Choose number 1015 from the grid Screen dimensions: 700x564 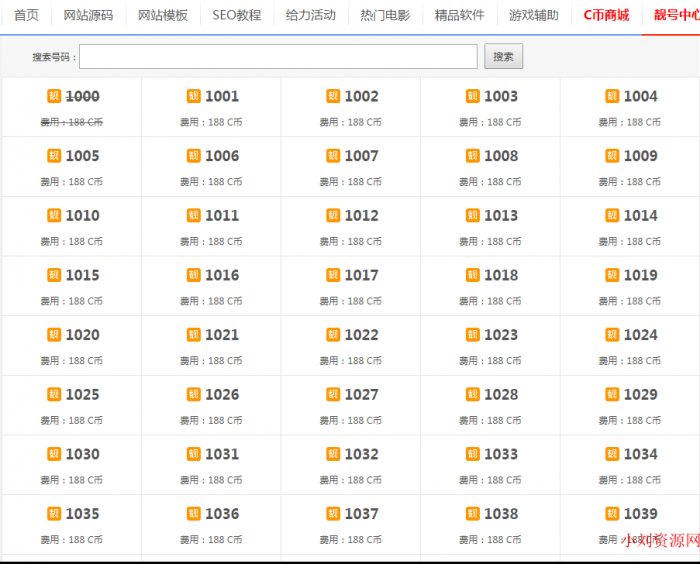(x=82, y=275)
